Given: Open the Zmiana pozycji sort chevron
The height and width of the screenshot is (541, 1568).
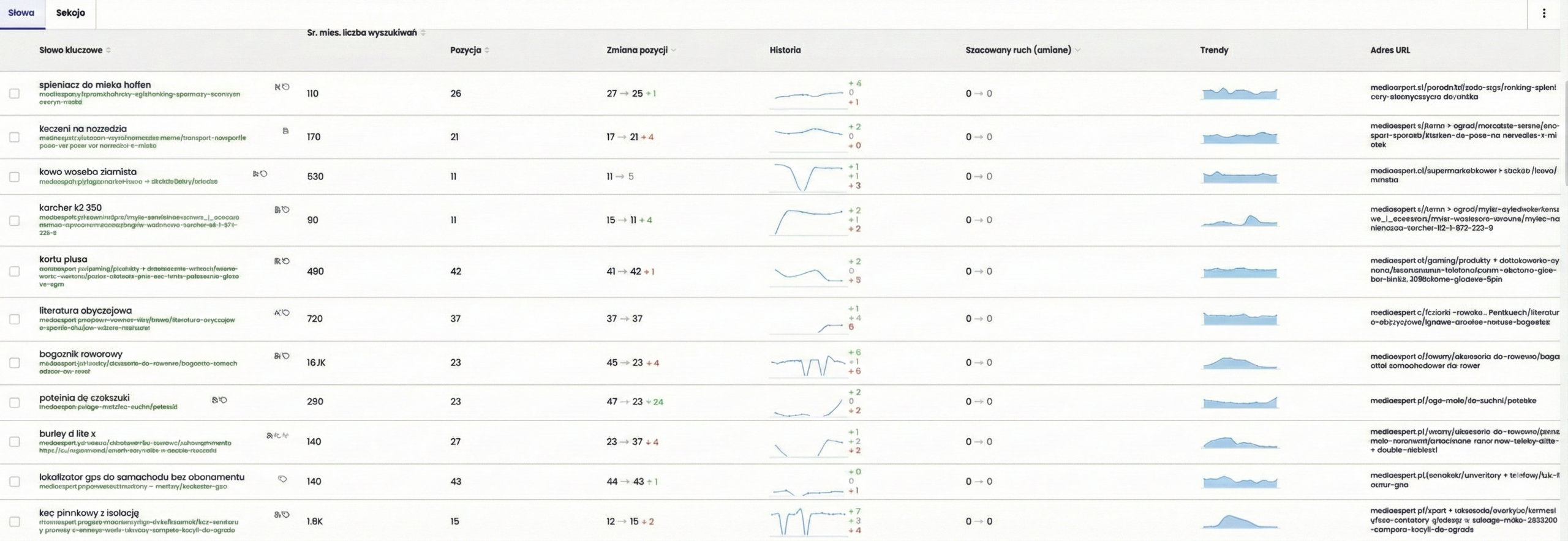Looking at the screenshot, I should 673,50.
